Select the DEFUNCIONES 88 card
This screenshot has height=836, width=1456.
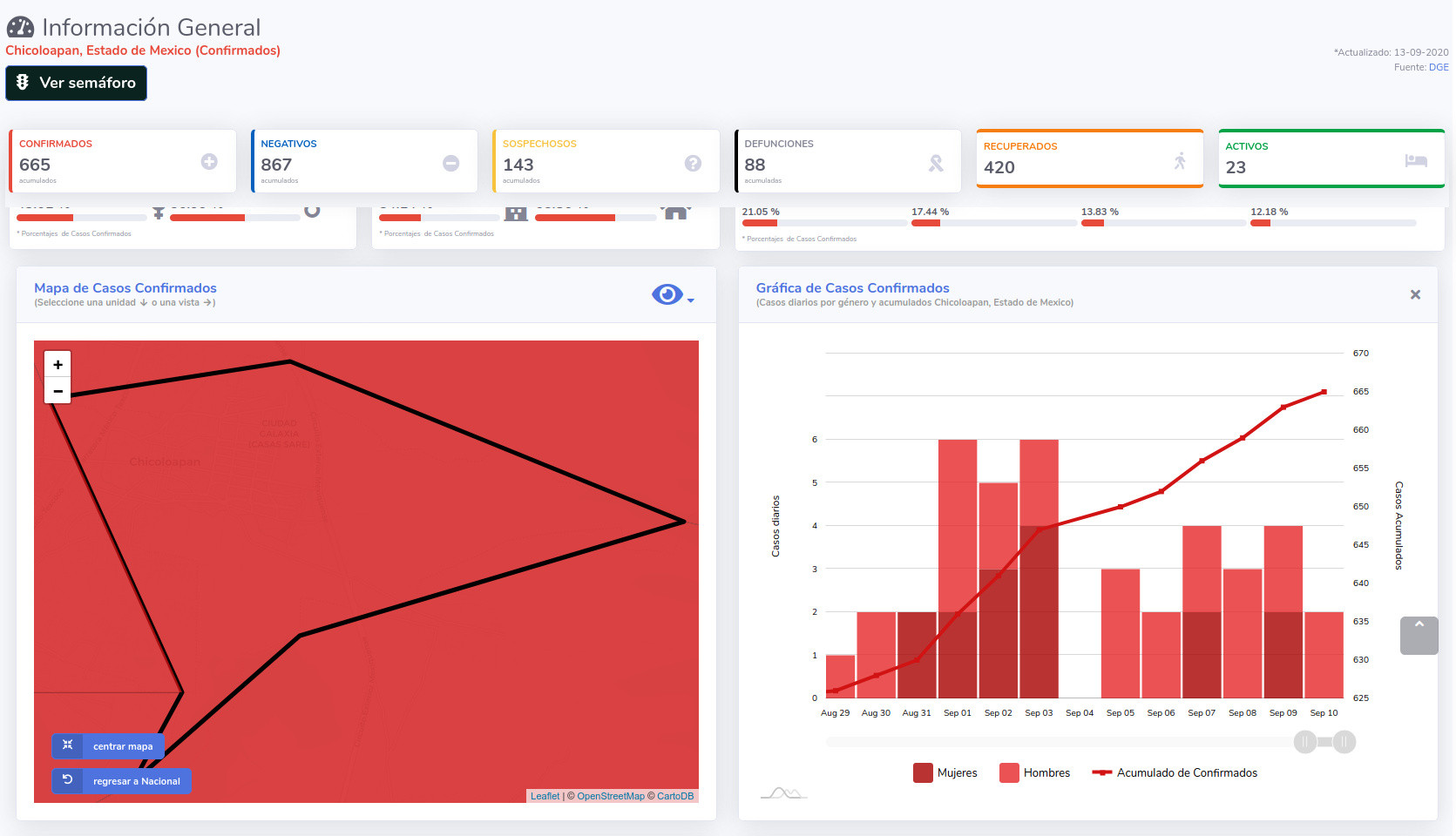click(848, 161)
